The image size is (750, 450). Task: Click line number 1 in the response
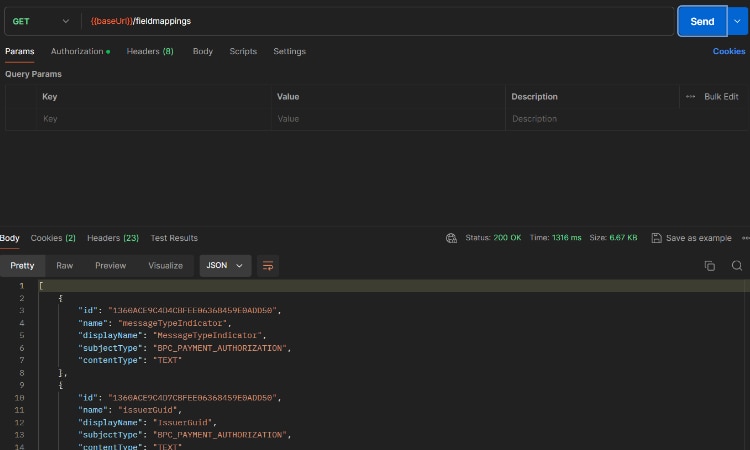(22, 286)
